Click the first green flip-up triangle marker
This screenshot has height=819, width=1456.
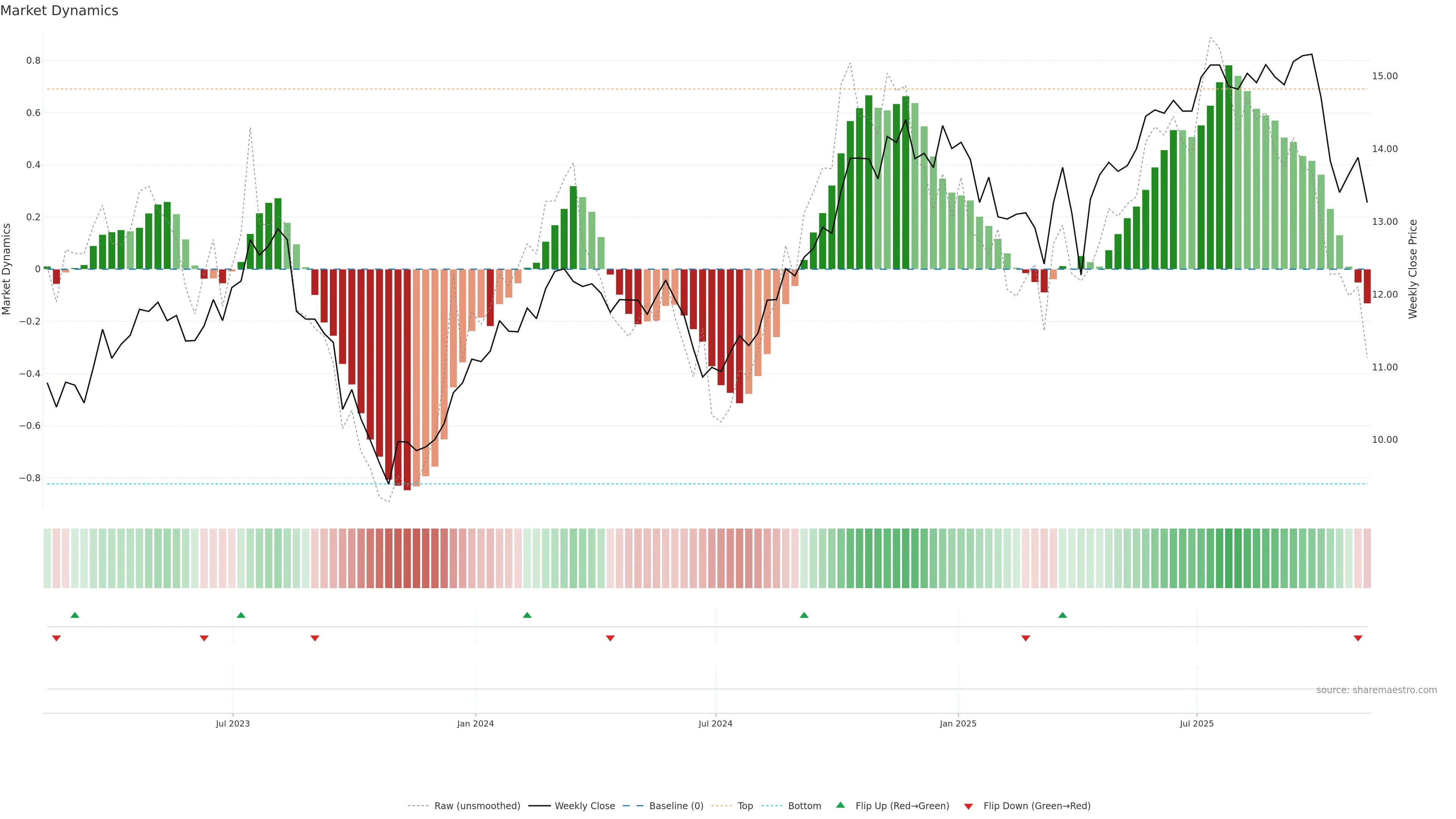coord(75,615)
